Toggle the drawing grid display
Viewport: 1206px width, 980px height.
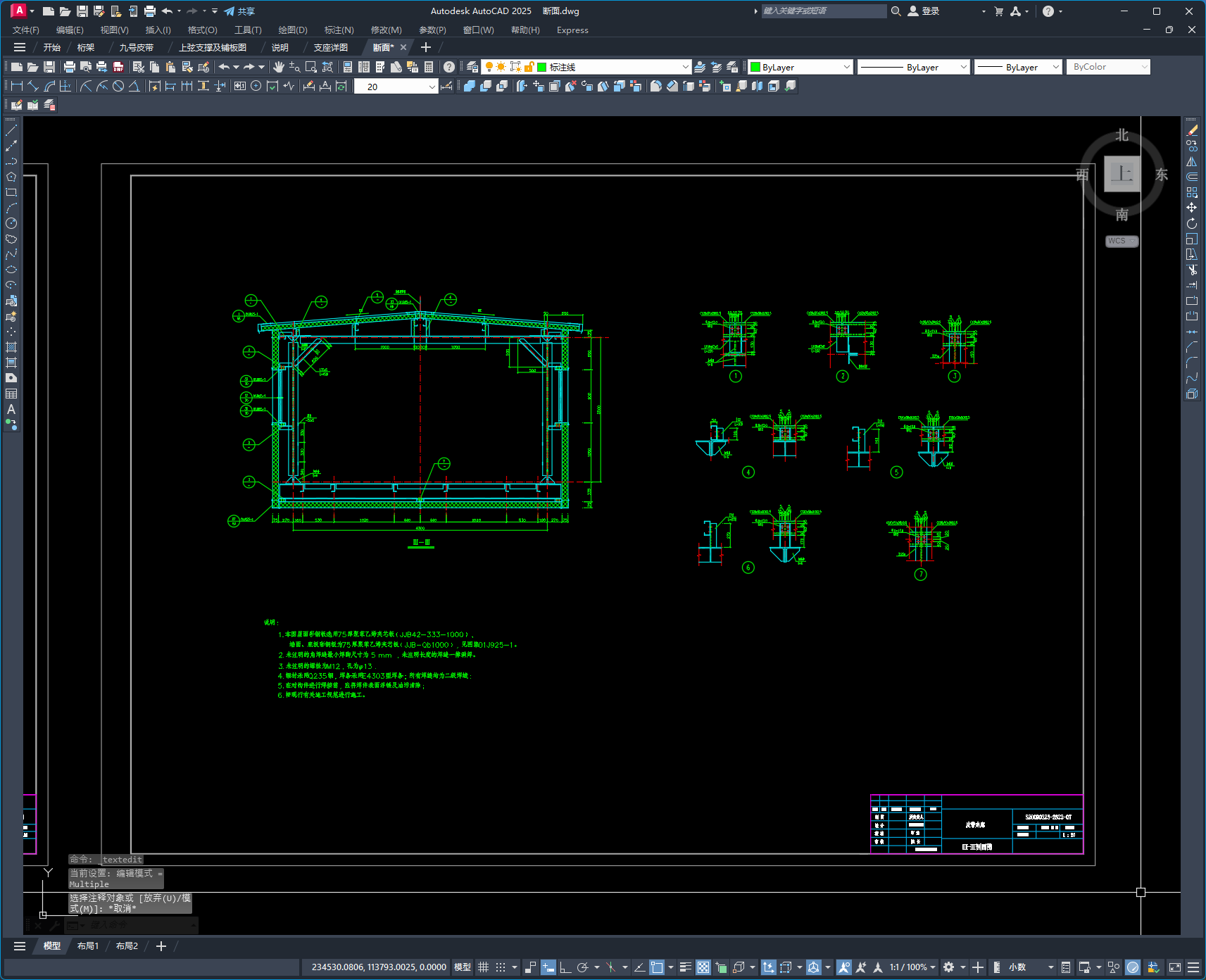coord(483,967)
